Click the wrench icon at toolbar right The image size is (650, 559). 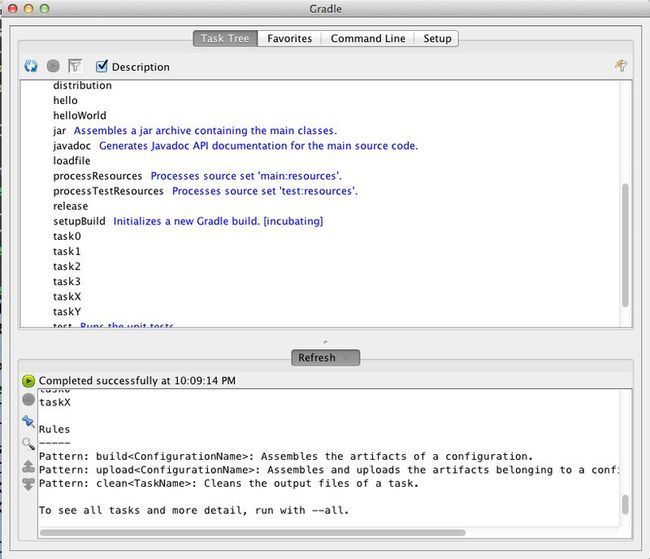(621, 66)
